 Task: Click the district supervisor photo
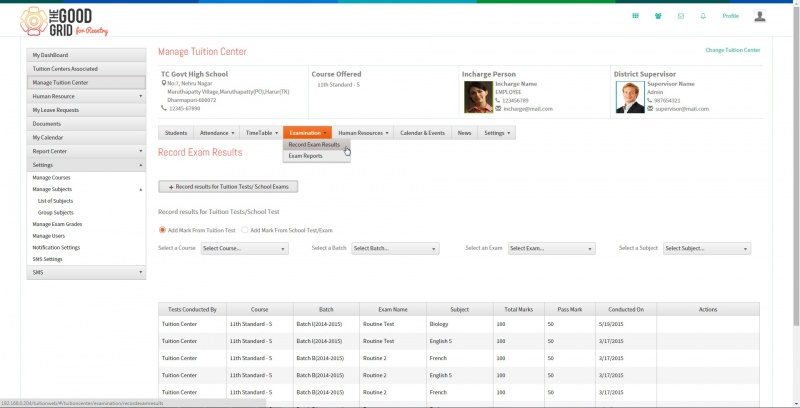[630, 97]
